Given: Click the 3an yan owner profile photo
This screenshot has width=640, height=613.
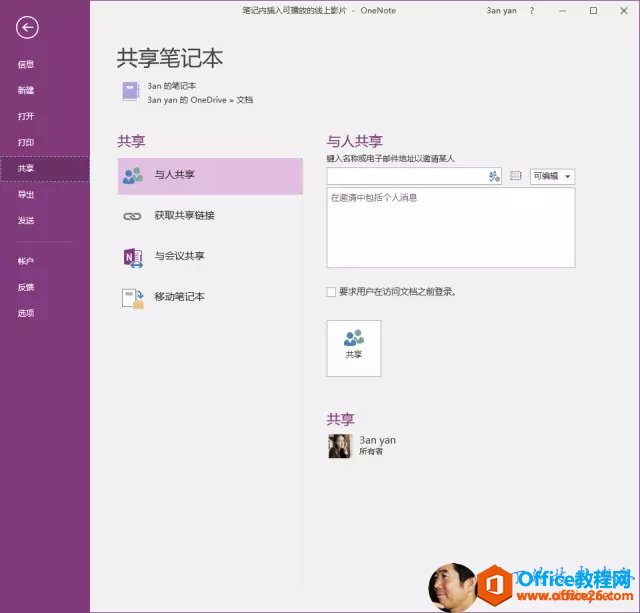Looking at the screenshot, I should click(339, 446).
